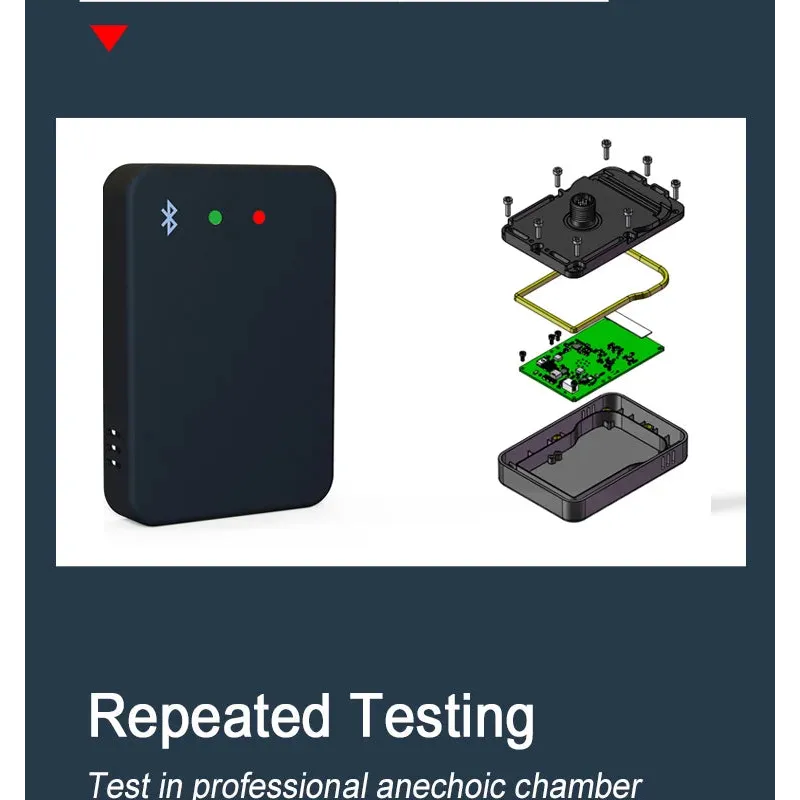Click the green LED indicator dot
Image resolution: width=800 pixels, height=800 pixels.
click(x=215, y=218)
